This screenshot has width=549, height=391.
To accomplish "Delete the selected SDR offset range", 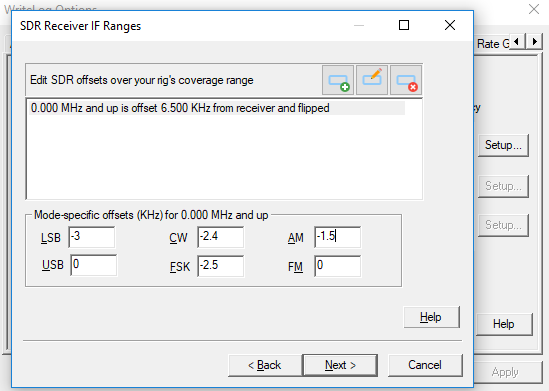I will point(406,80).
